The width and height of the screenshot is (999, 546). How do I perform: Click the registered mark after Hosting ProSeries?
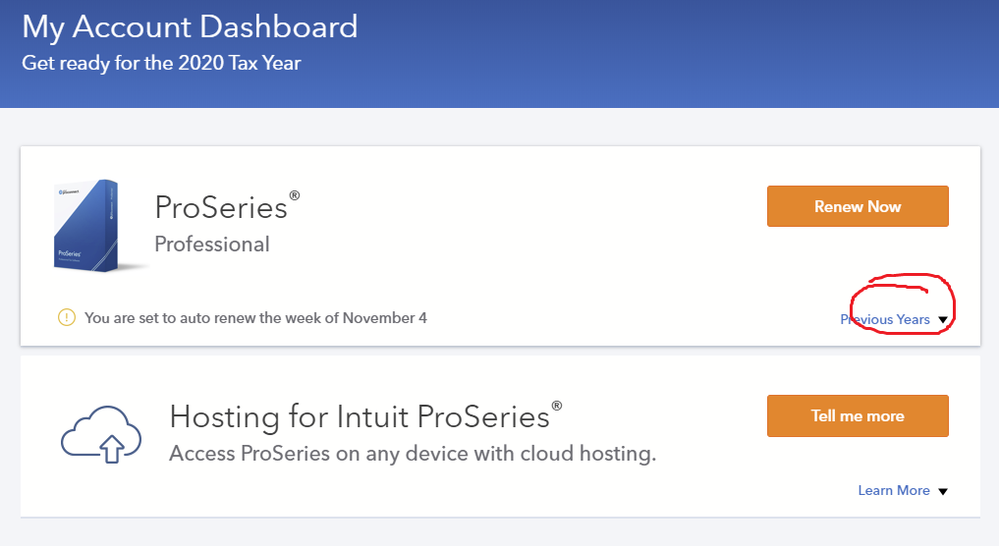556,405
